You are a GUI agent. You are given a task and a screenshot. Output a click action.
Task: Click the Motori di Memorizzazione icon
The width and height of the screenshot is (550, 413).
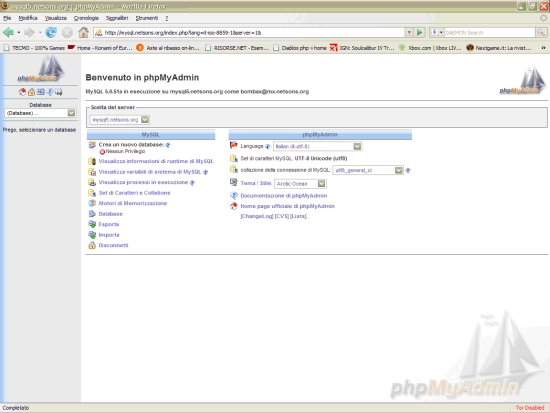point(92,203)
